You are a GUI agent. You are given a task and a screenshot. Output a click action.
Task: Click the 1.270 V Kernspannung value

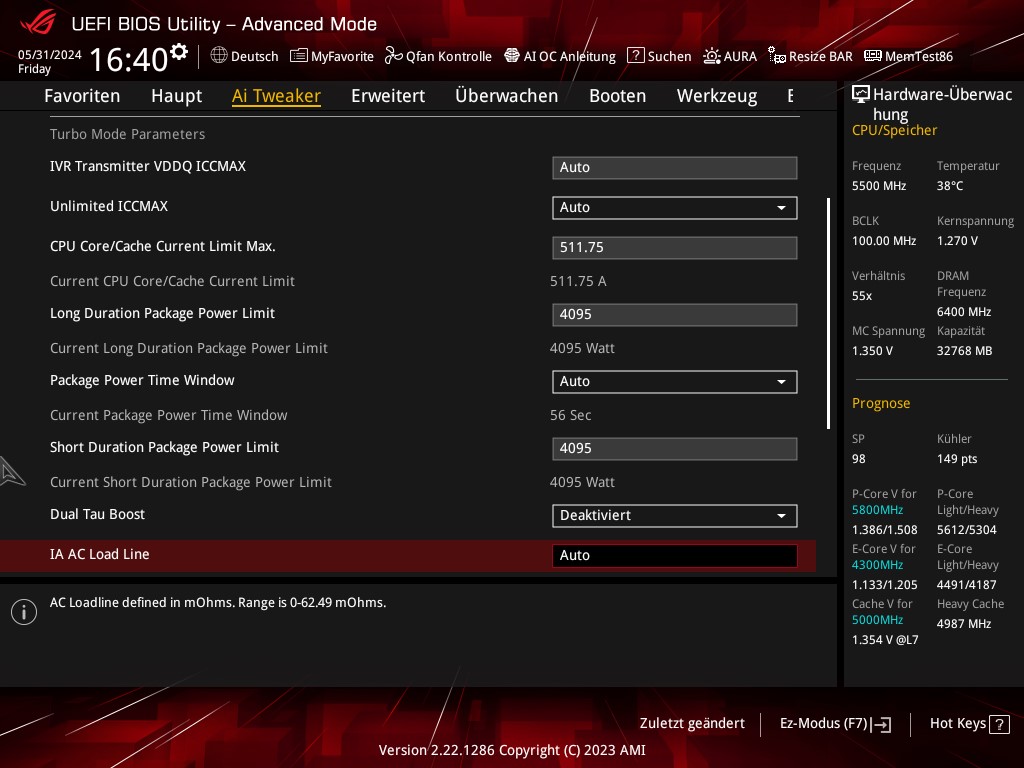(x=957, y=240)
